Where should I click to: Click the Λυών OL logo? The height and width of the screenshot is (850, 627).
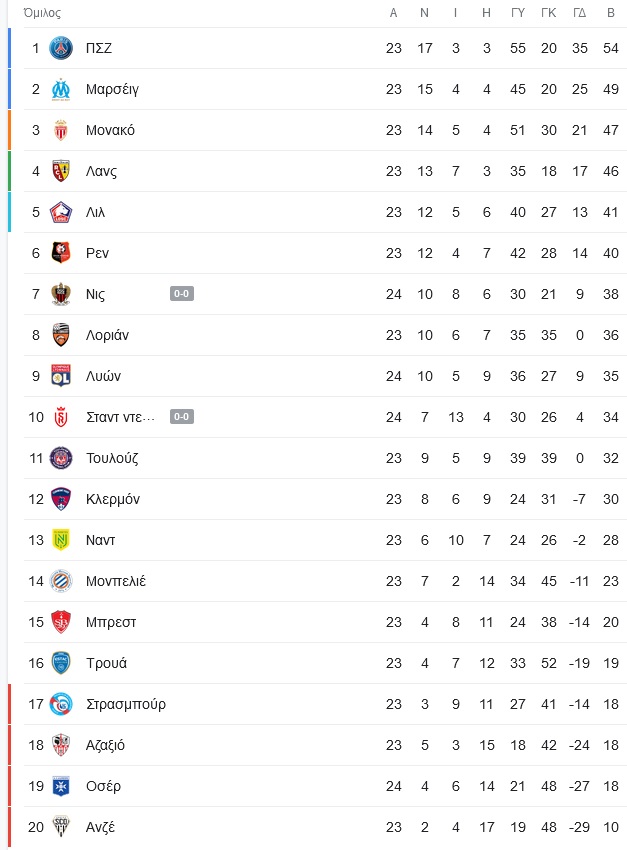(x=61, y=376)
